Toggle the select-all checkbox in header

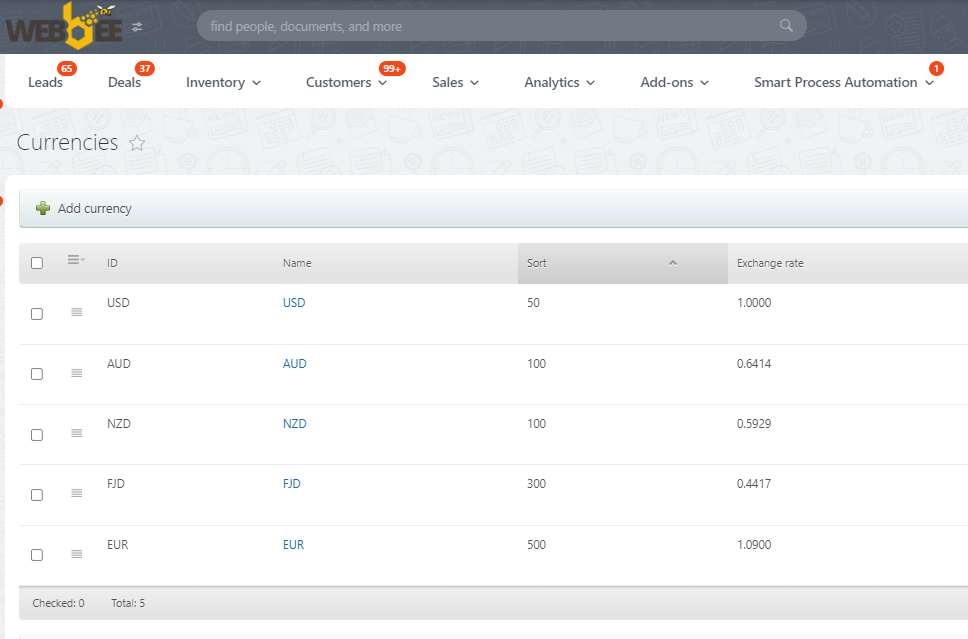pyautogui.click(x=37, y=263)
